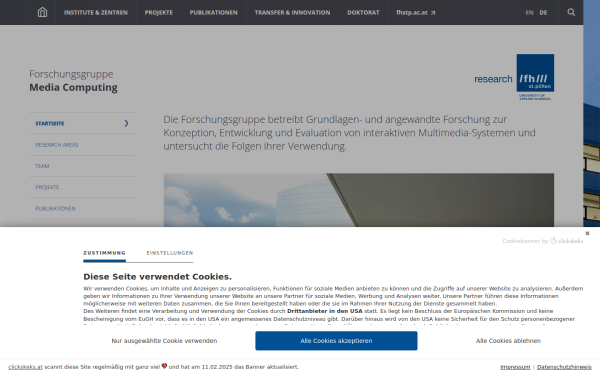
Task: Click Nur ausgewählte Cookie verwenden
Action: coord(164,341)
